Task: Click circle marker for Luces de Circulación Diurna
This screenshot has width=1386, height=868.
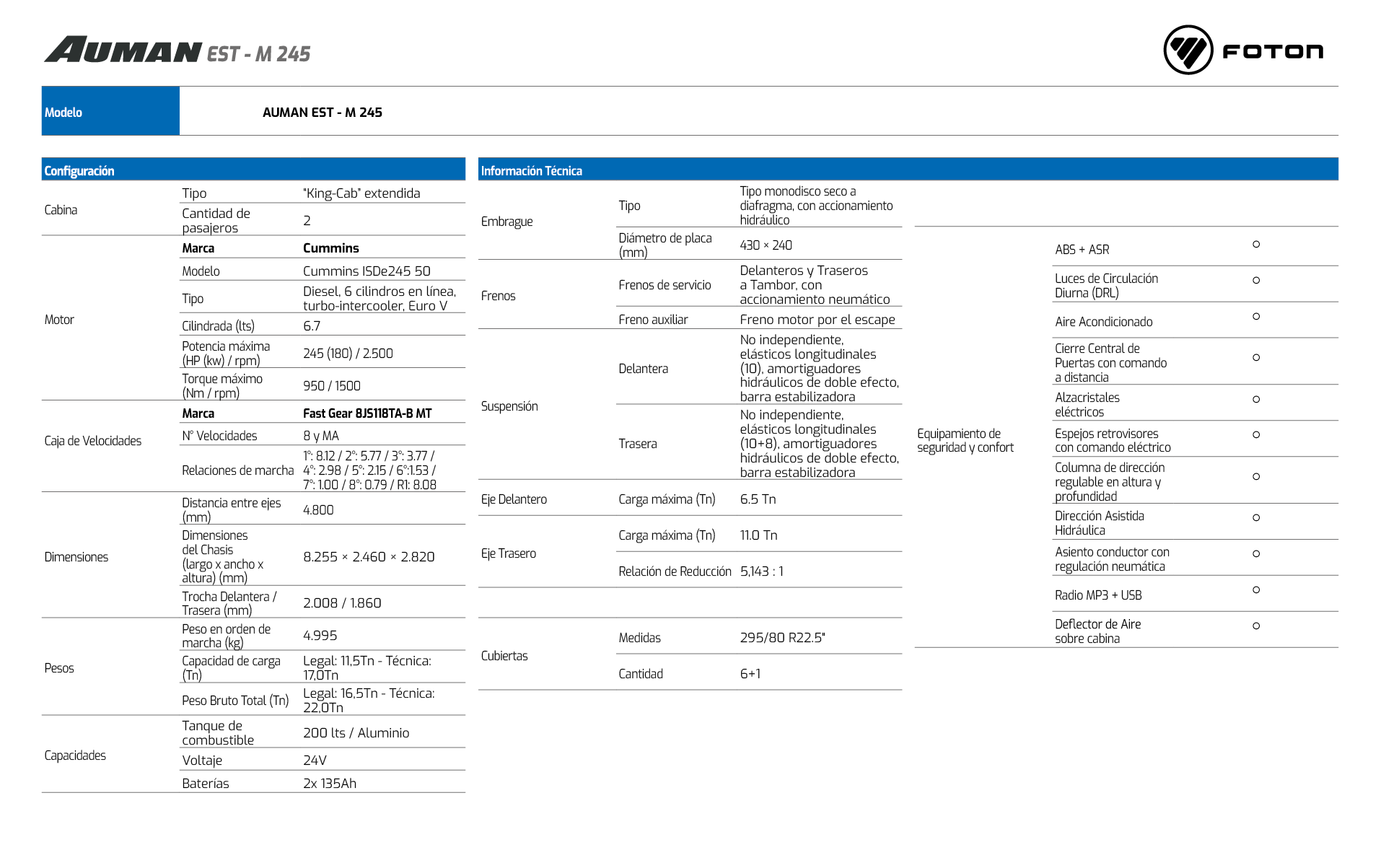Action: pyautogui.click(x=1256, y=280)
